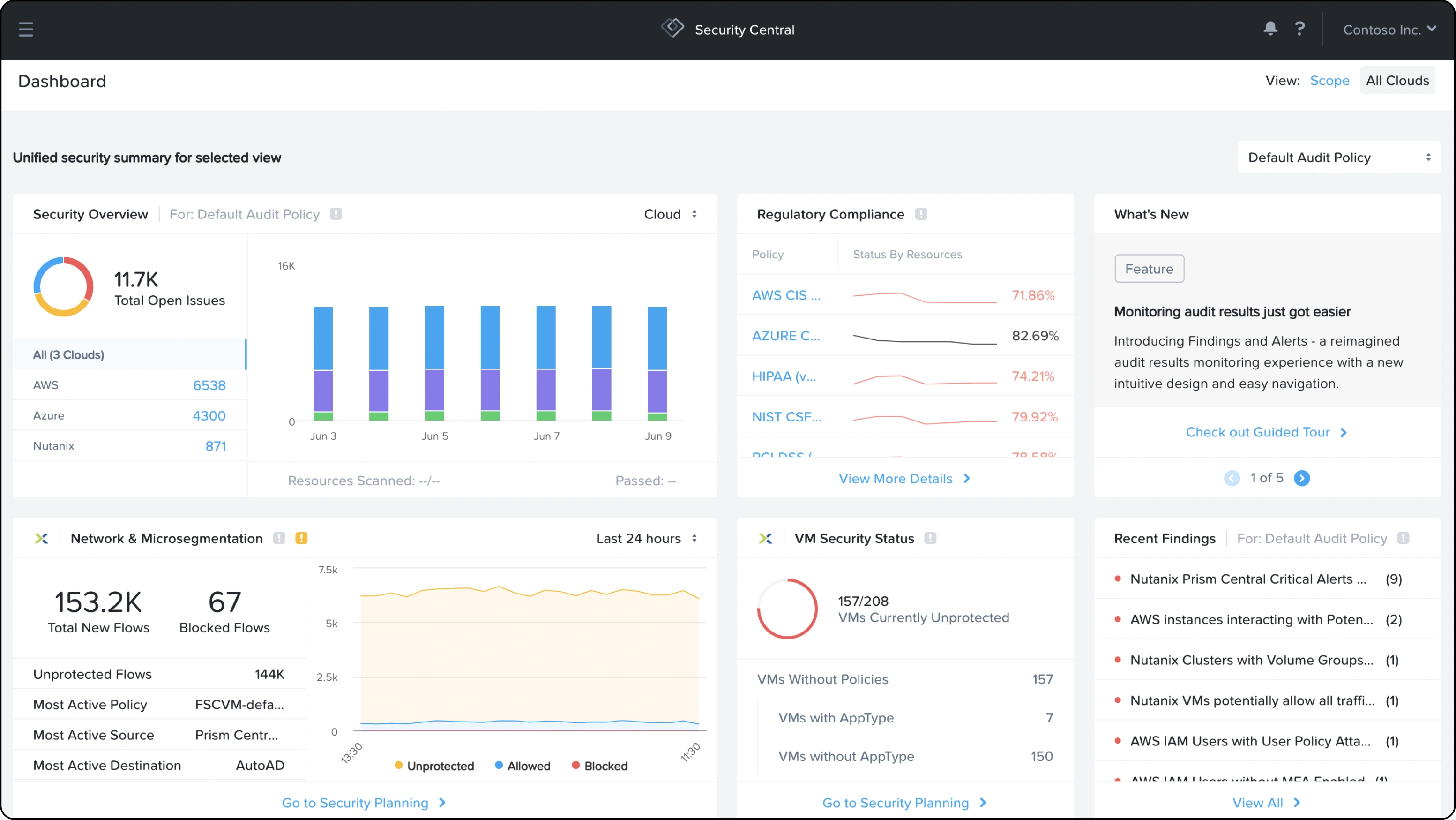The width and height of the screenshot is (1456, 820).
Task: Click Most Active Source Prism Centr... row
Action: tap(159, 735)
